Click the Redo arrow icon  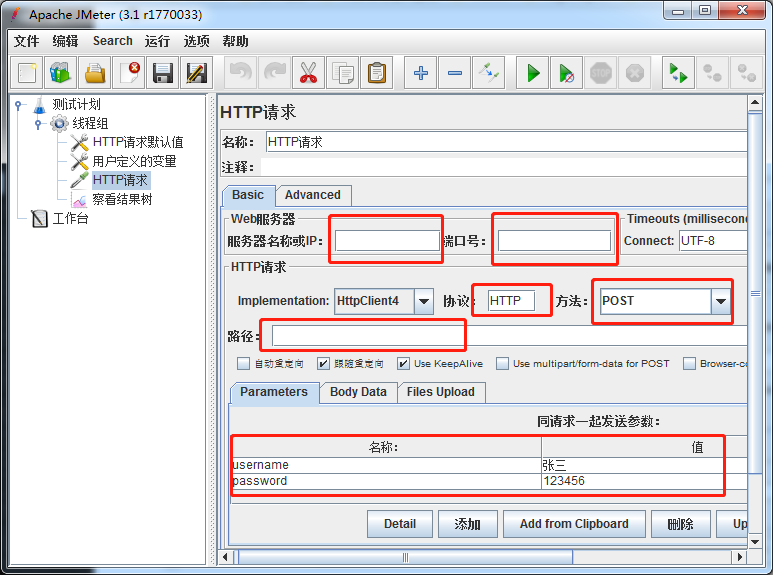(275, 73)
